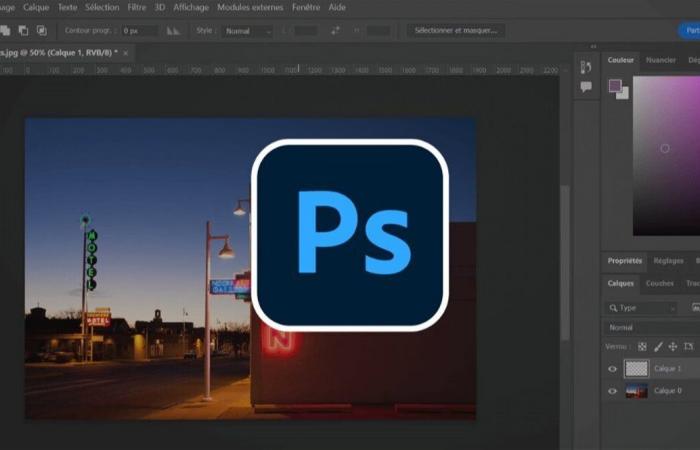Switch to the Propriétés tab

pyautogui.click(x=625, y=261)
